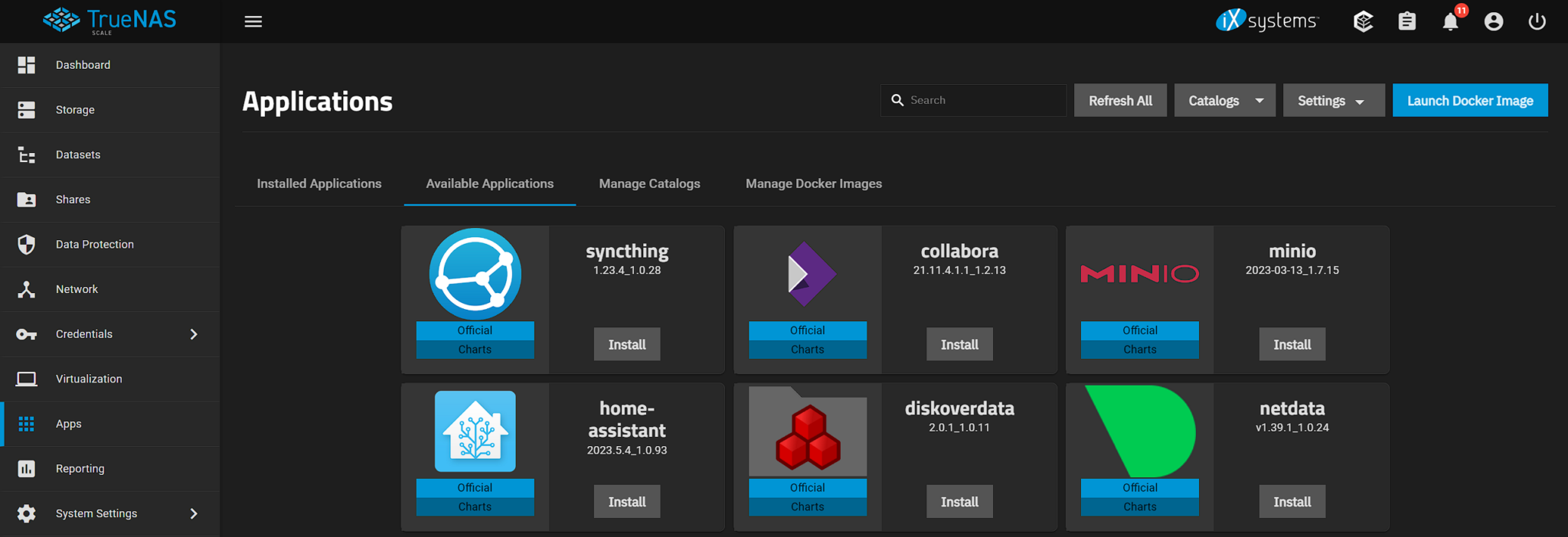Click the syncthing app logo
Screen dimensions: 1568x537
475,274
